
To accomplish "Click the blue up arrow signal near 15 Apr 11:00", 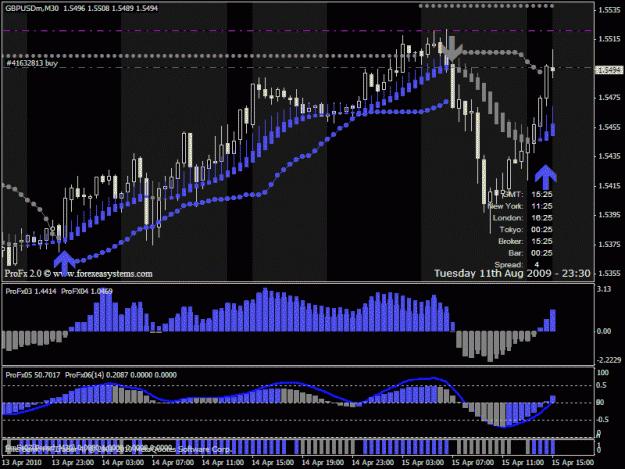I will (x=545, y=177).
